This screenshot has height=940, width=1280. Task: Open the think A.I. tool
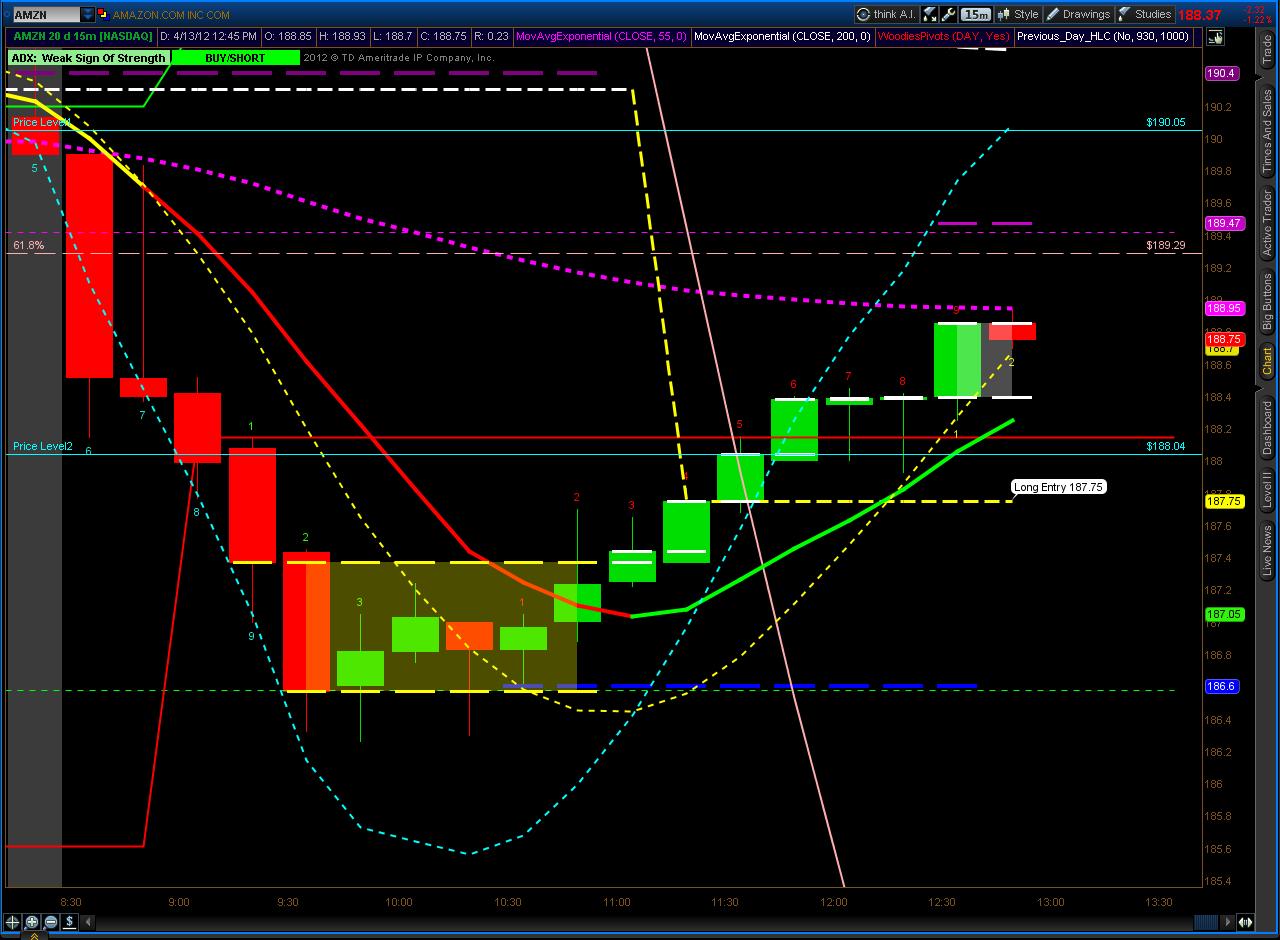point(886,14)
